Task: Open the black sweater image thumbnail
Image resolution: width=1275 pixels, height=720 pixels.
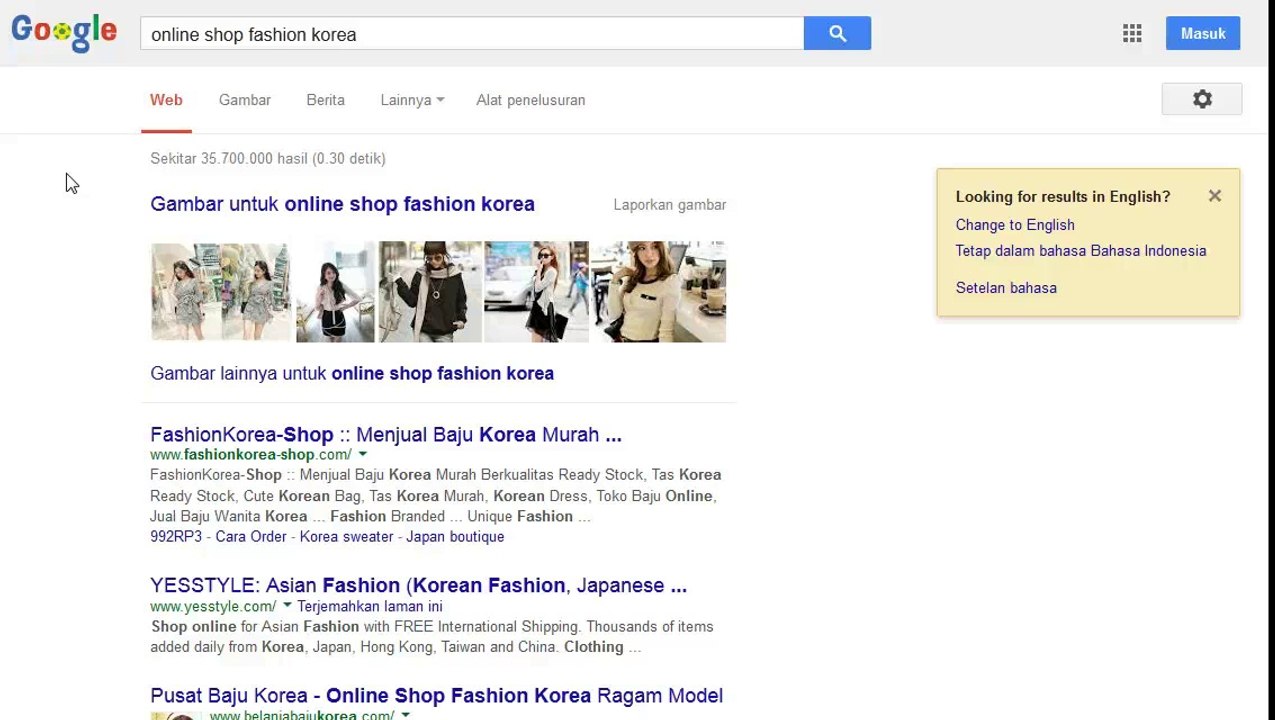Action: click(x=429, y=292)
